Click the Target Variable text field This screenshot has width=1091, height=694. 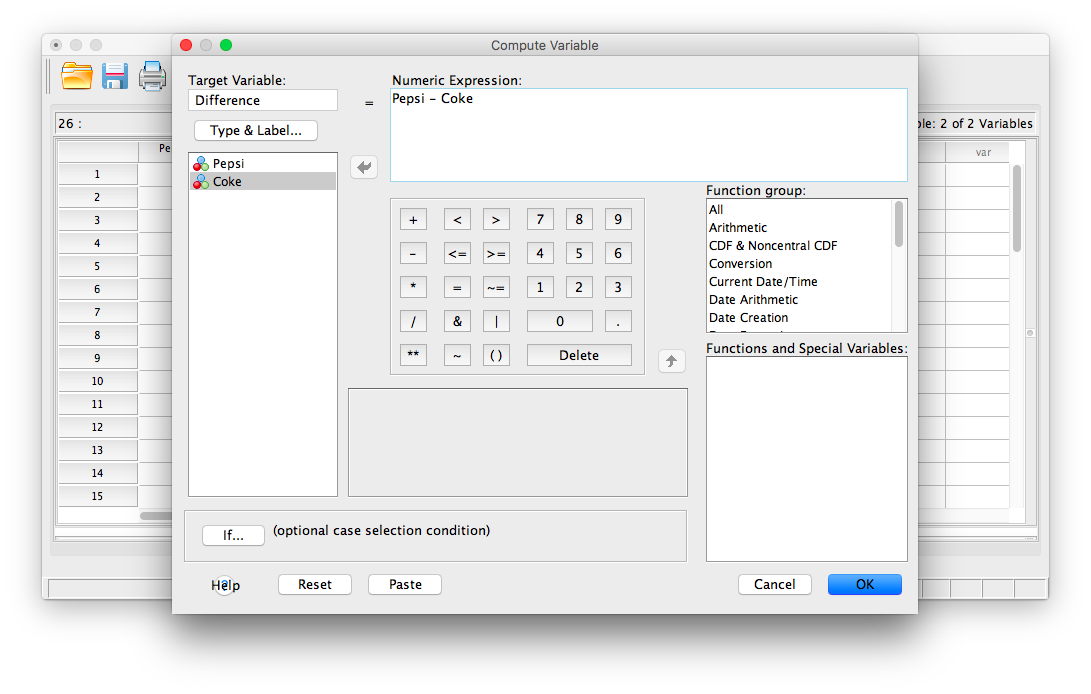(263, 100)
